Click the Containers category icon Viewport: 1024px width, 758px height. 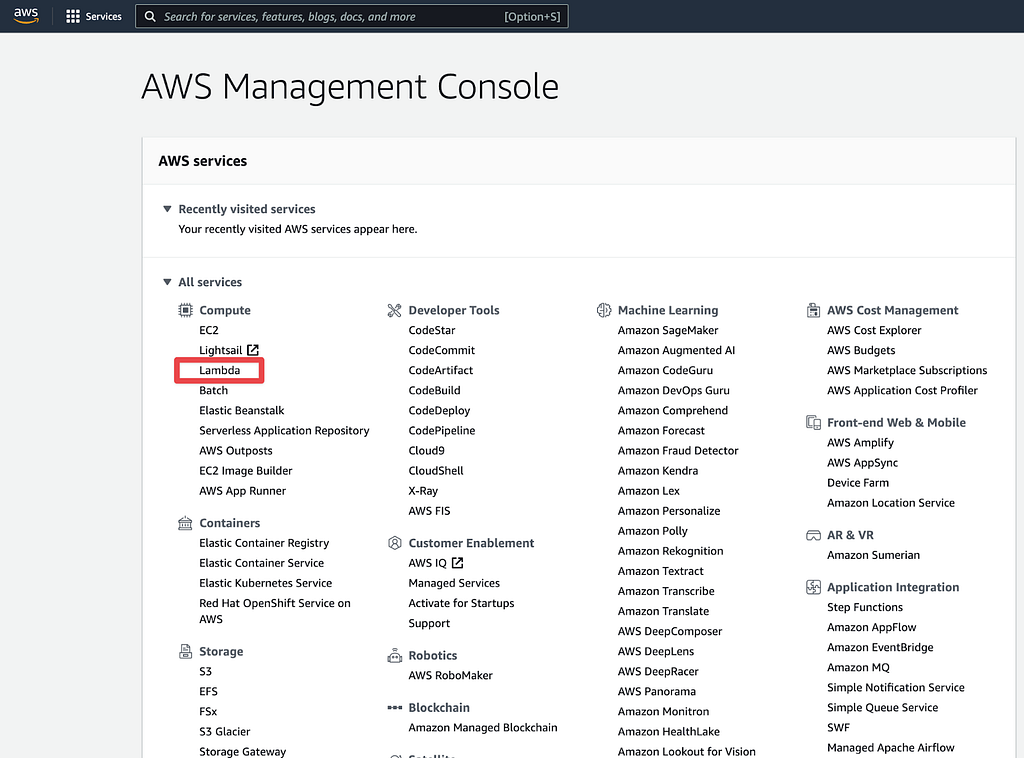[185, 523]
